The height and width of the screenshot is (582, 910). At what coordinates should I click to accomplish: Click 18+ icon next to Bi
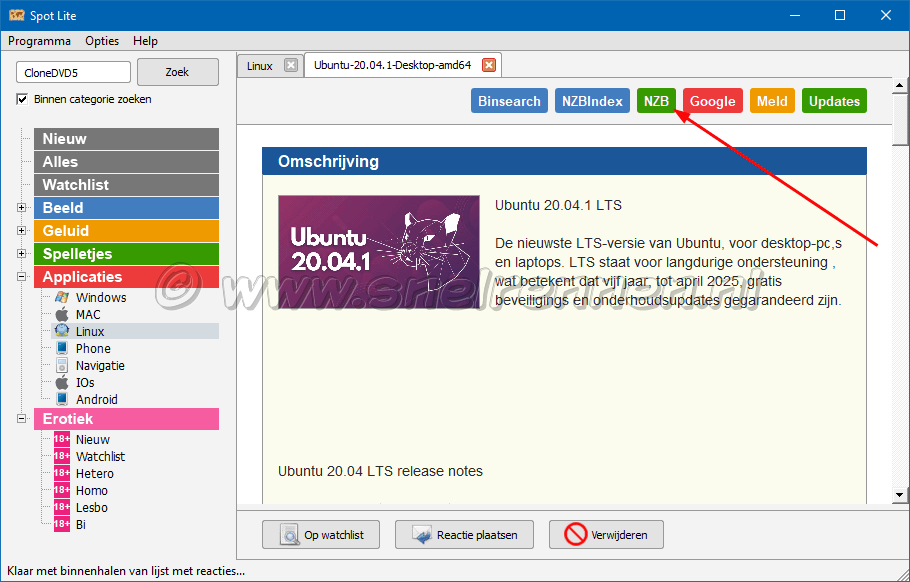tap(62, 524)
